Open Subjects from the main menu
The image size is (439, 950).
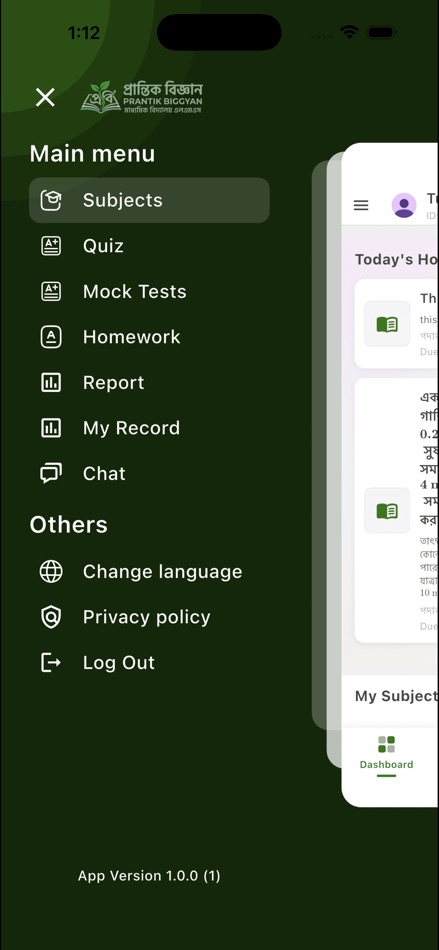point(149,201)
